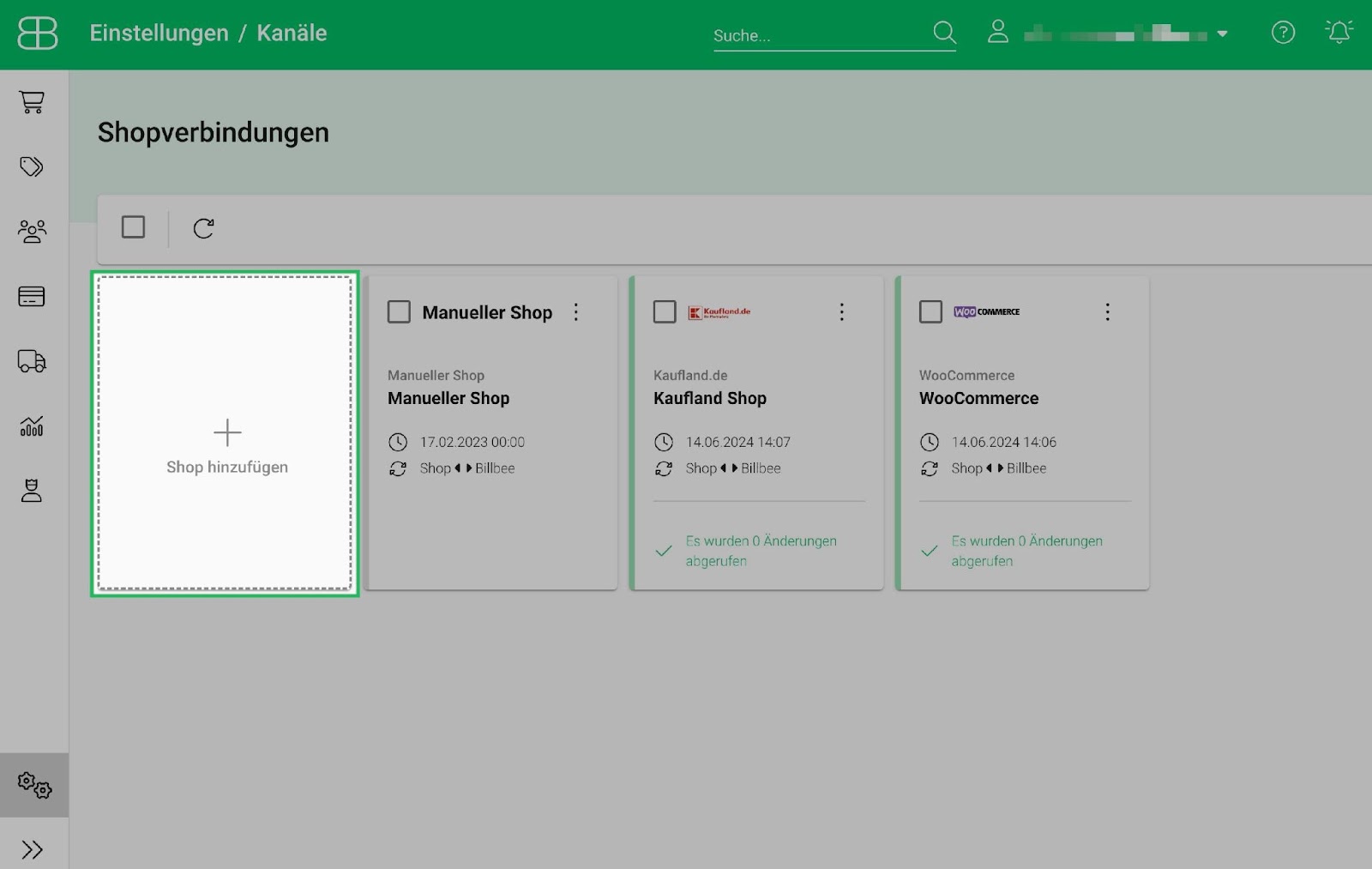Open the Manueller Shop three-dot menu
The height and width of the screenshot is (869, 1372).
tap(576, 311)
